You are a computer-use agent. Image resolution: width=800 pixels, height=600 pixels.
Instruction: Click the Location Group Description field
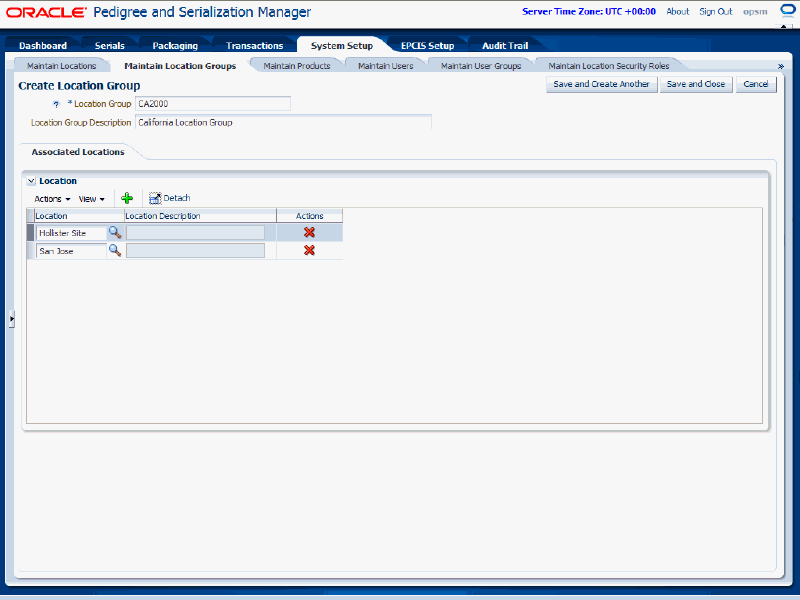[283, 122]
